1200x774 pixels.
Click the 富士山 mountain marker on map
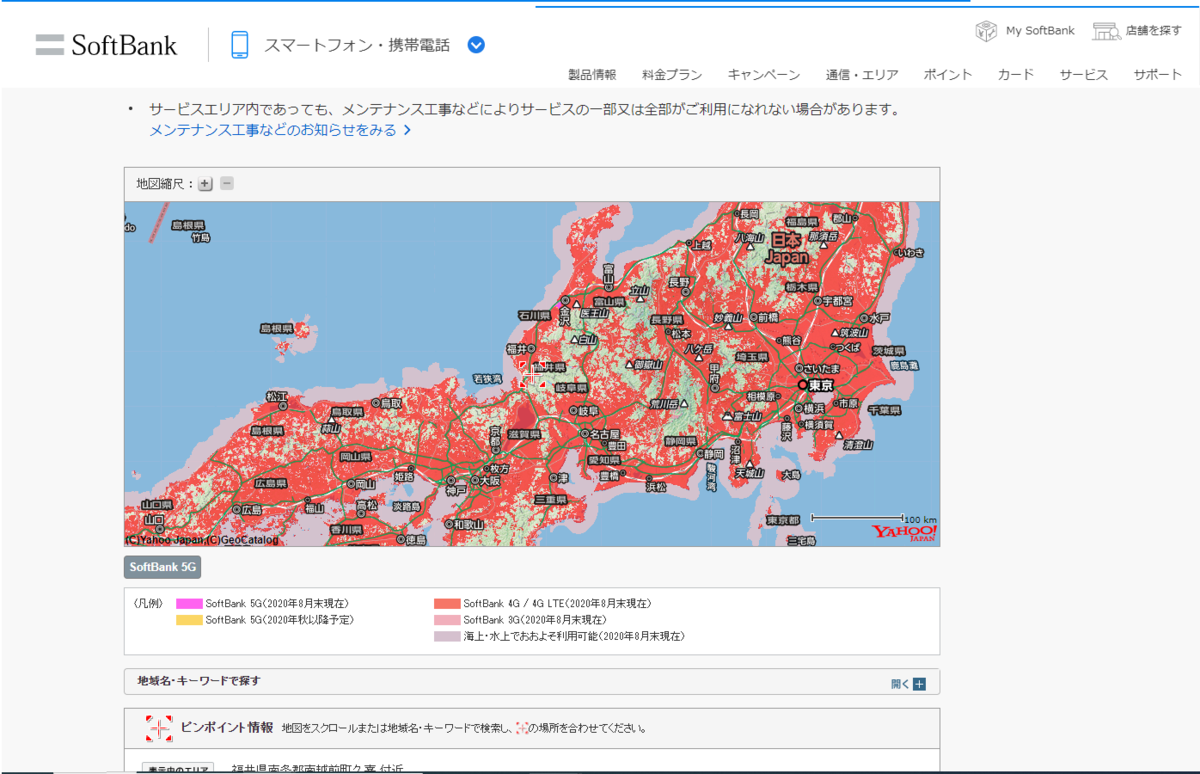(729, 416)
